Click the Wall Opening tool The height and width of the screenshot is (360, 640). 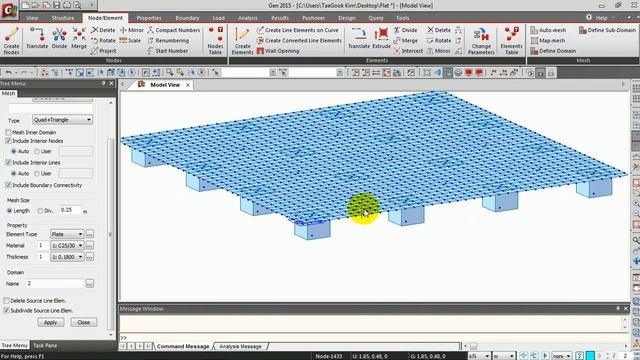278,51
